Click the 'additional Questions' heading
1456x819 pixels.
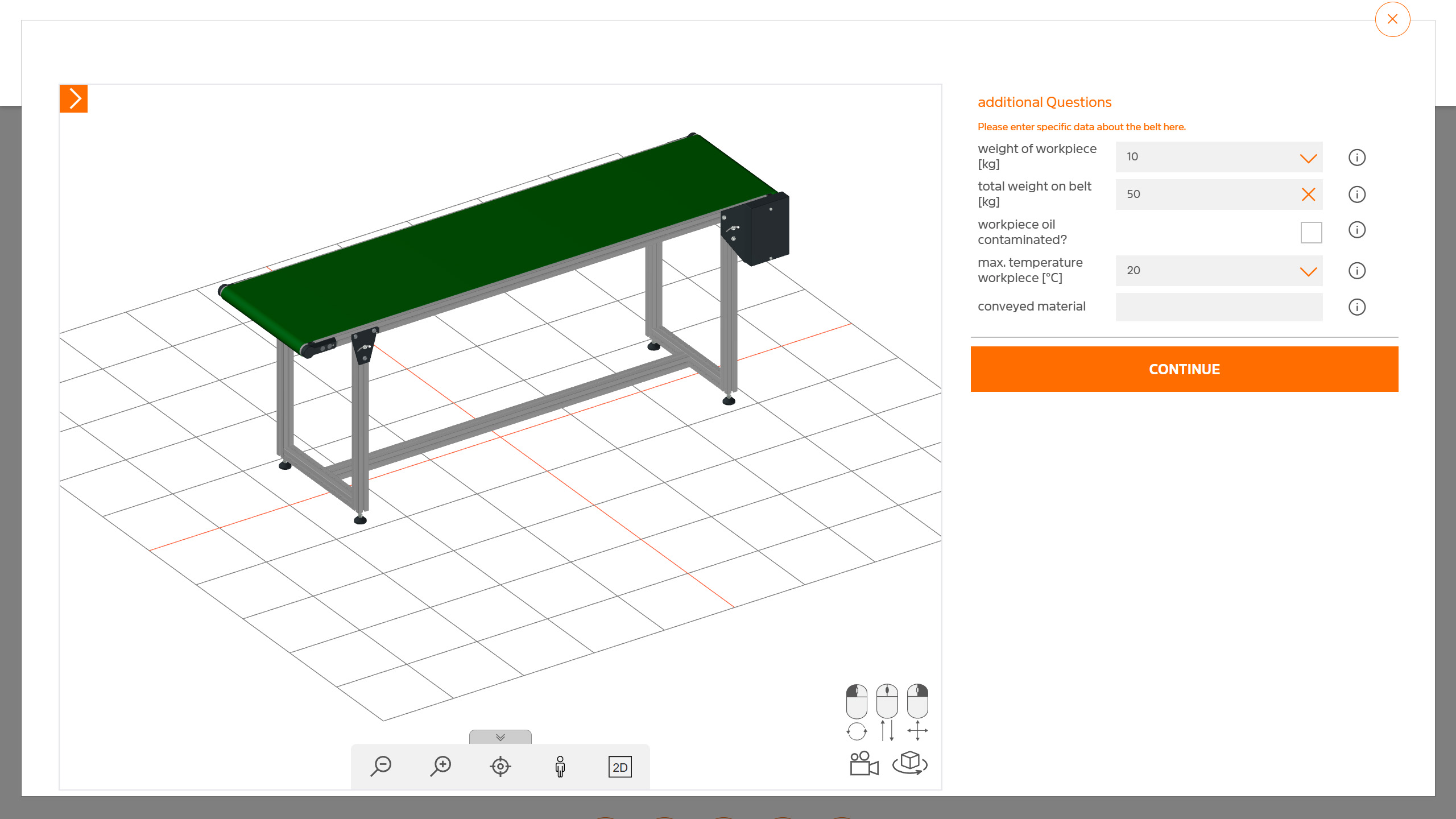tap(1044, 102)
